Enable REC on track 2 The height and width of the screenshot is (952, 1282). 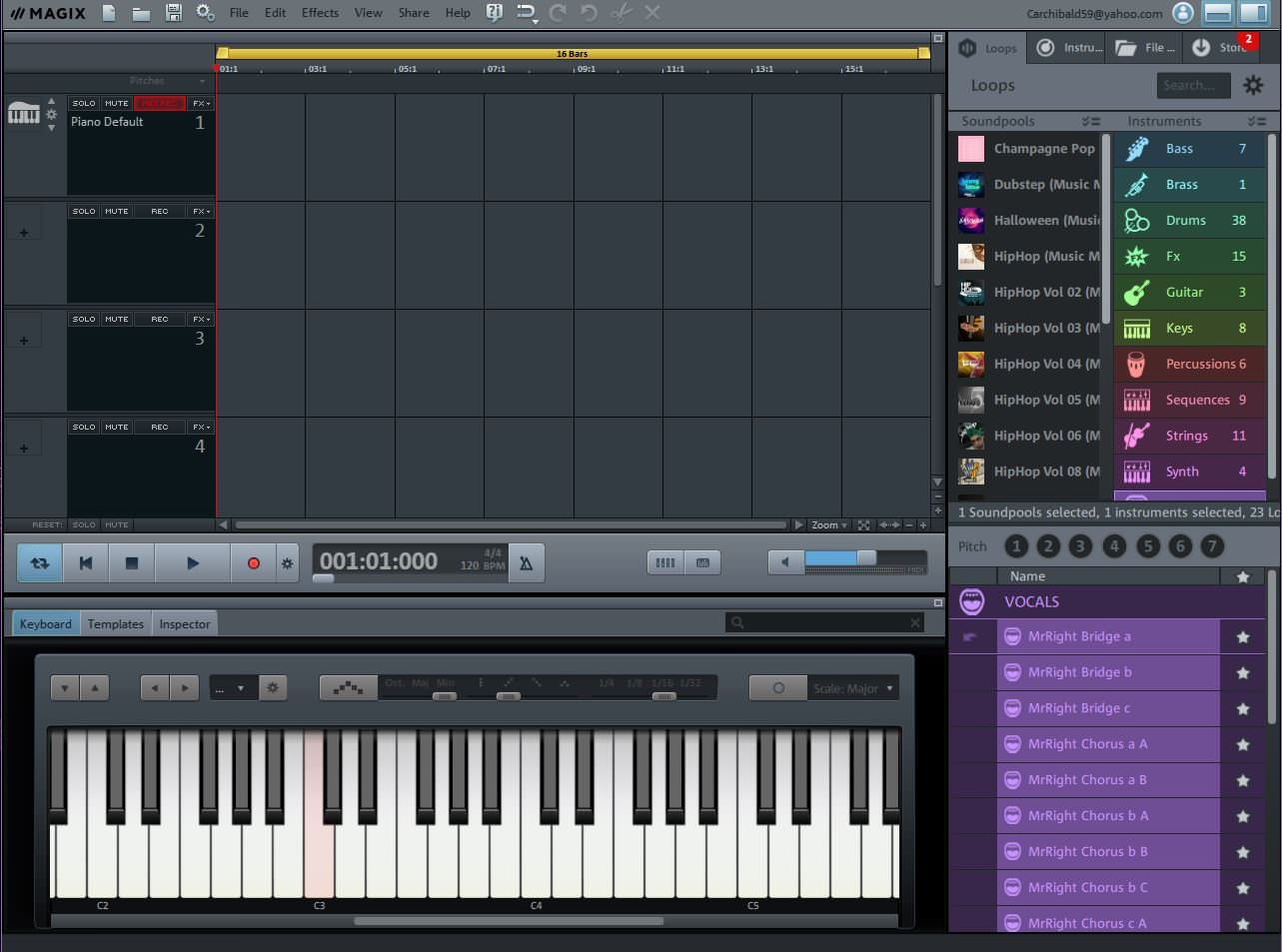point(160,211)
